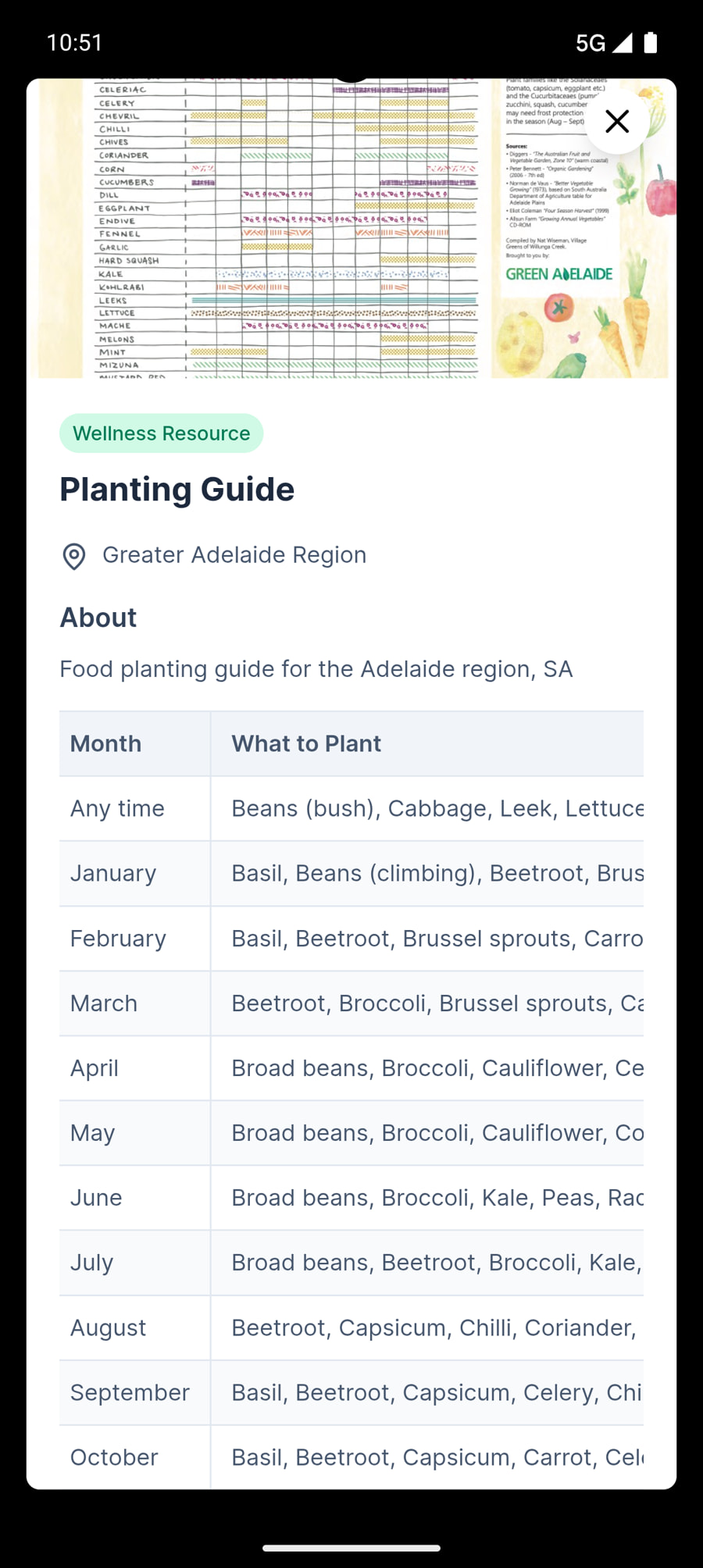Image resolution: width=703 pixels, height=1568 pixels.
Task: Tap the bottom home gesture bar
Action: [x=351, y=1548]
